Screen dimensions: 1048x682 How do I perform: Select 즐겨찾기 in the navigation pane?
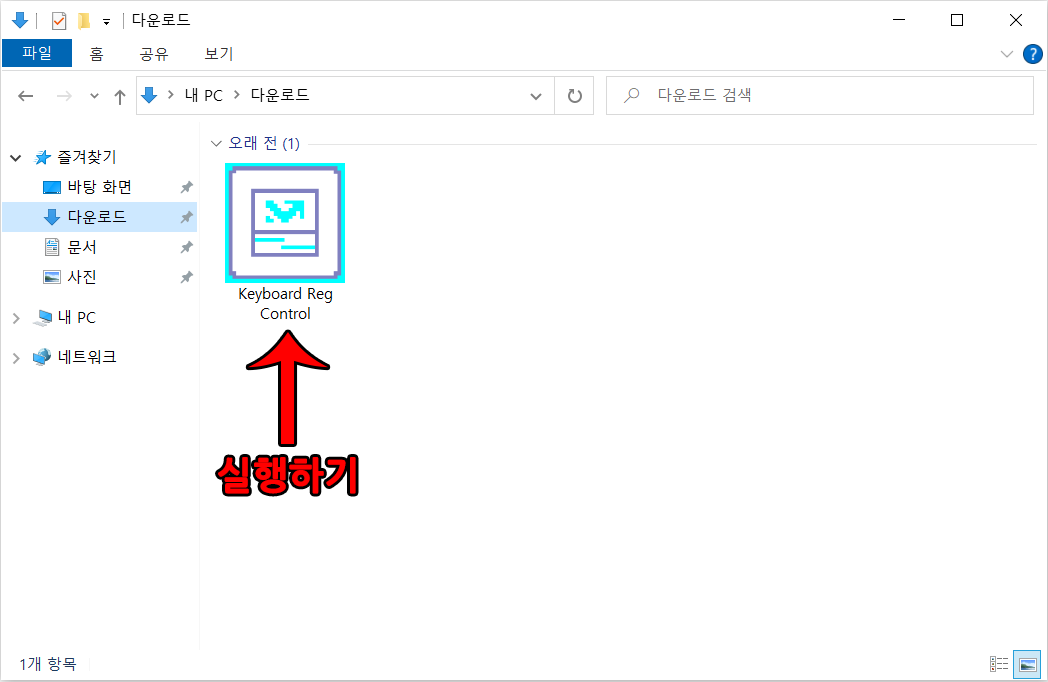click(87, 157)
